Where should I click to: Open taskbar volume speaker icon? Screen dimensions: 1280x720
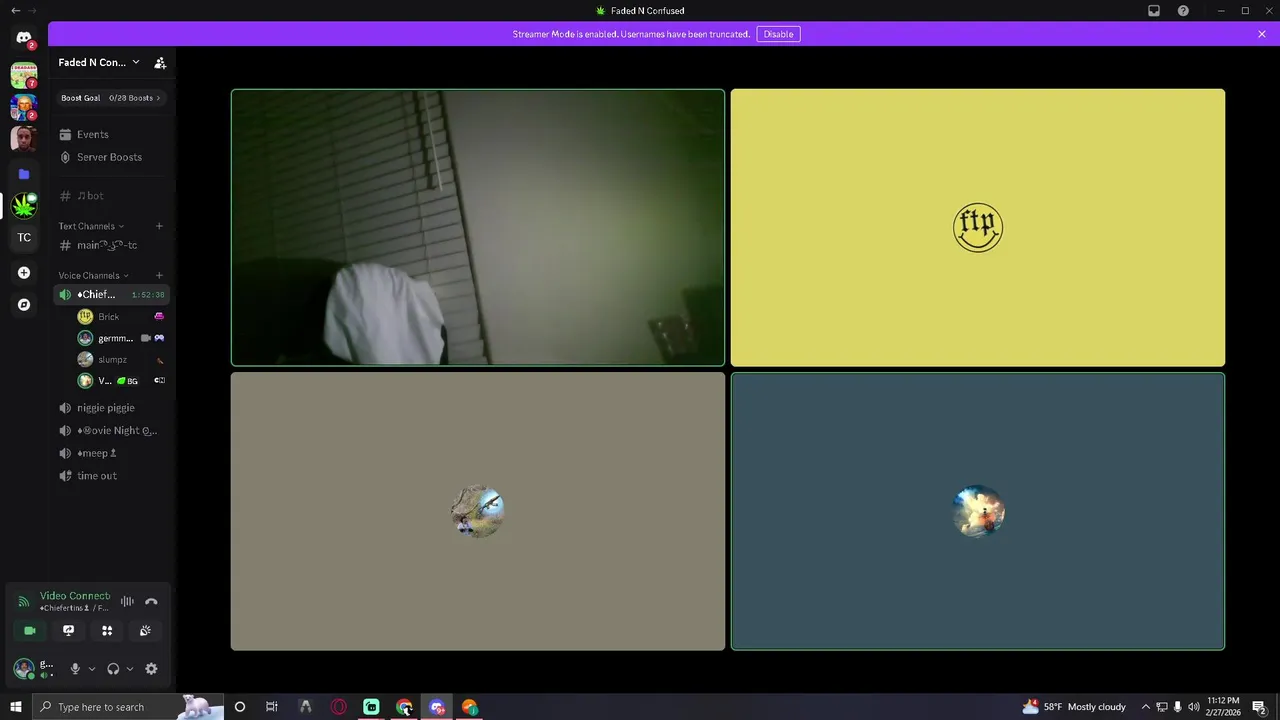click(1193, 707)
